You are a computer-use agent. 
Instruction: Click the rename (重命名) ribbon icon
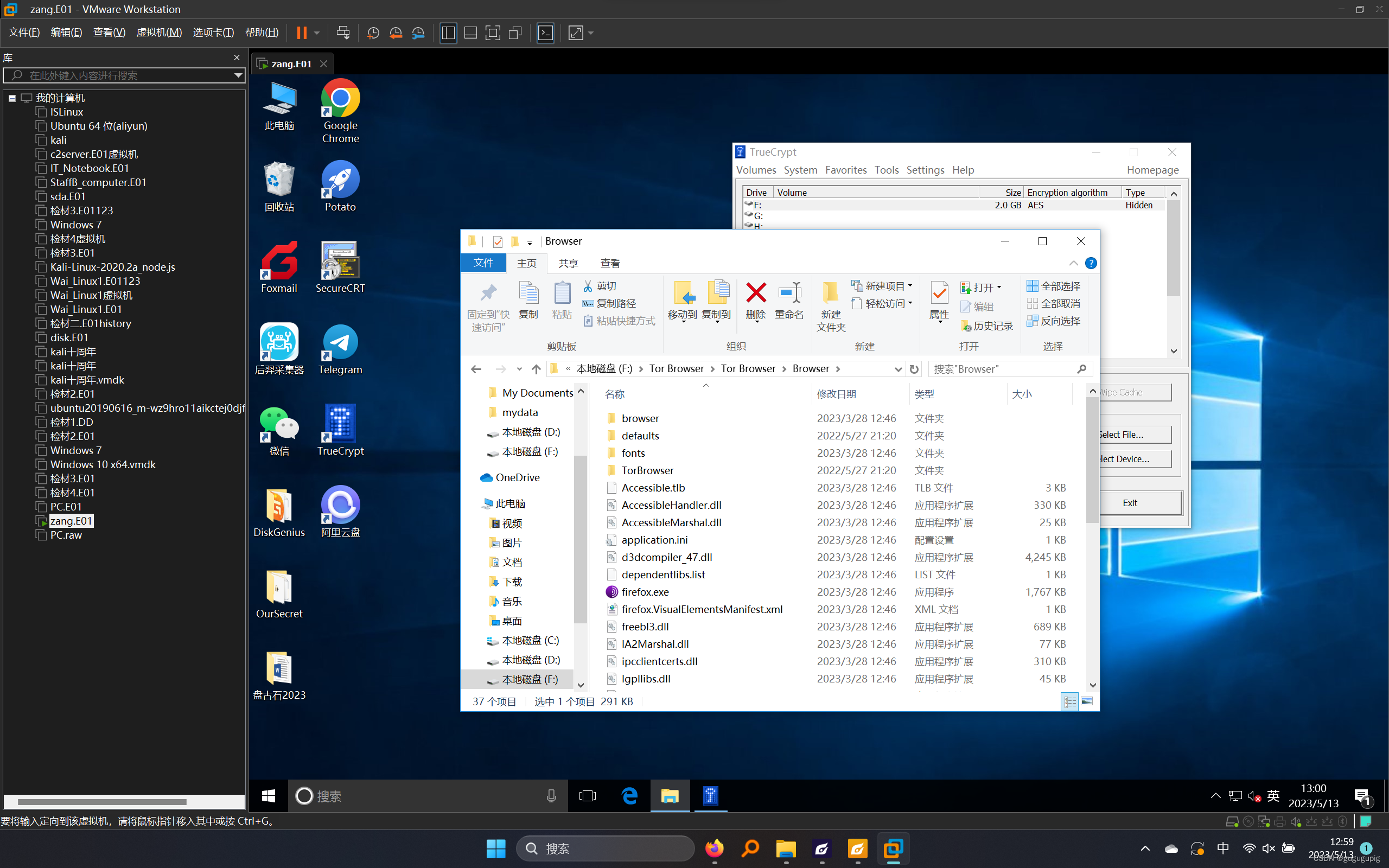pyautogui.click(x=789, y=293)
